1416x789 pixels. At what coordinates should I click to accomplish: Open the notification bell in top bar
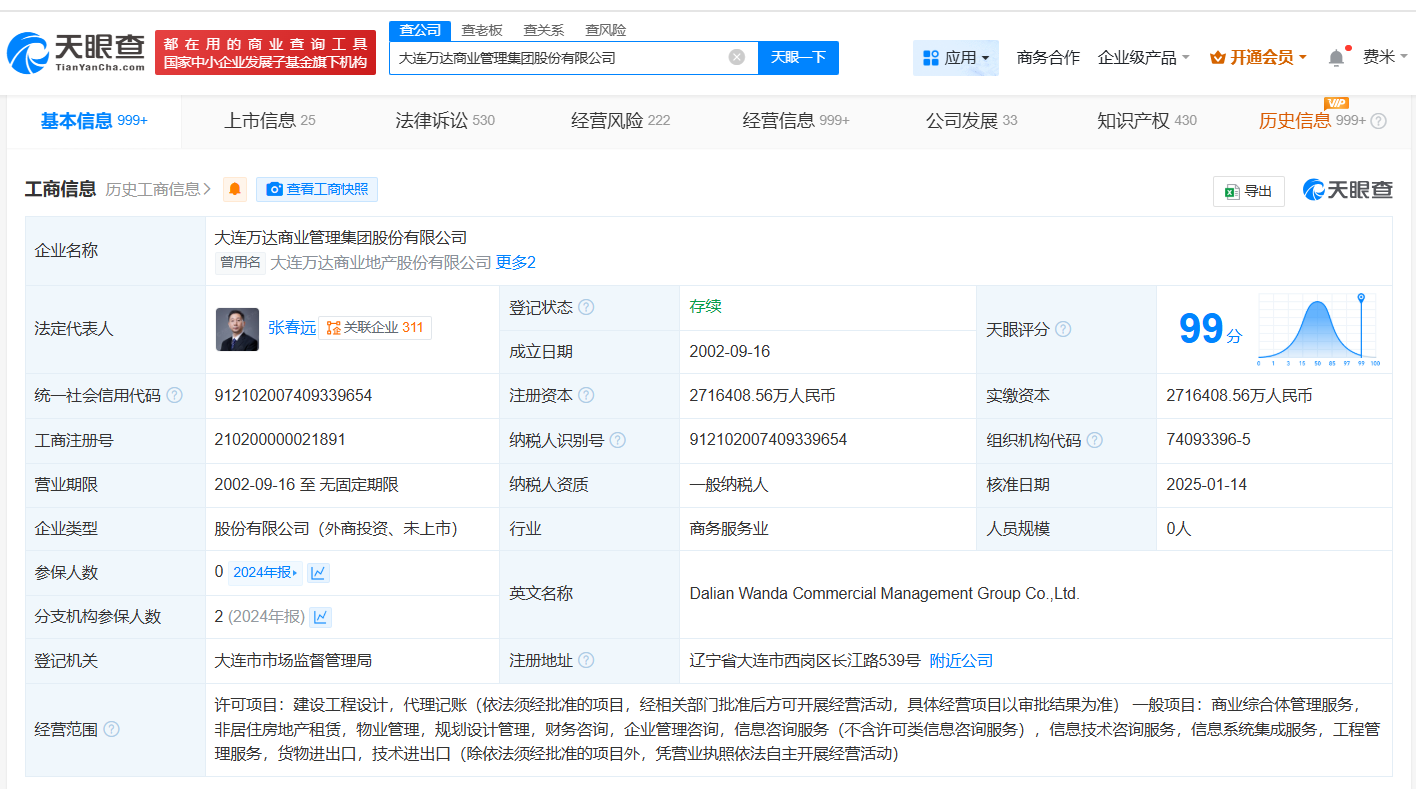tap(1336, 57)
